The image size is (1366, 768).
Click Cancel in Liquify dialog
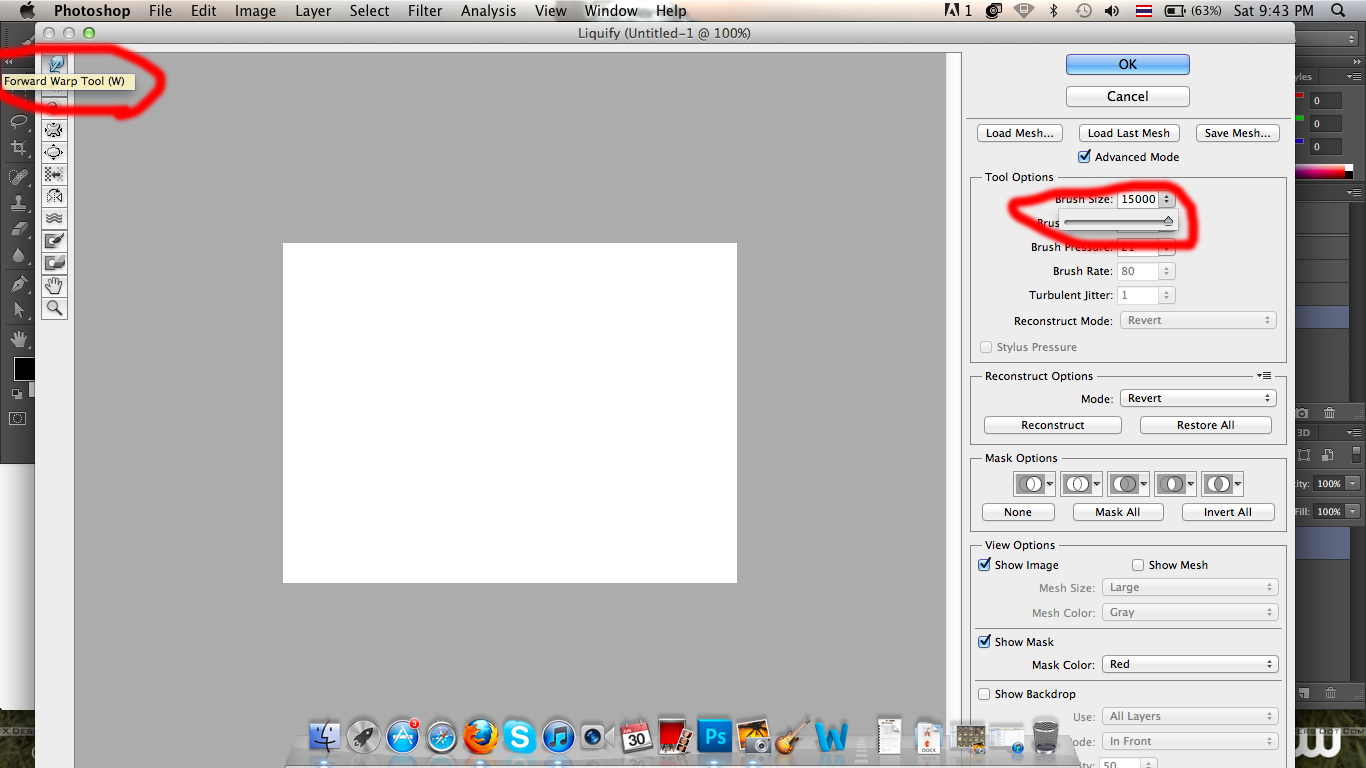click(x=1128, y=96)
